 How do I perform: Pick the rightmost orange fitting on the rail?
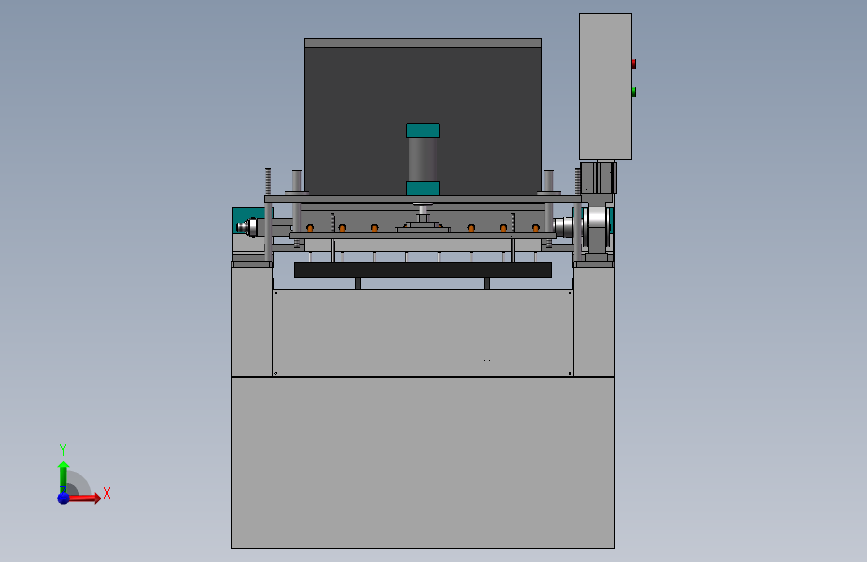[535, 228]
